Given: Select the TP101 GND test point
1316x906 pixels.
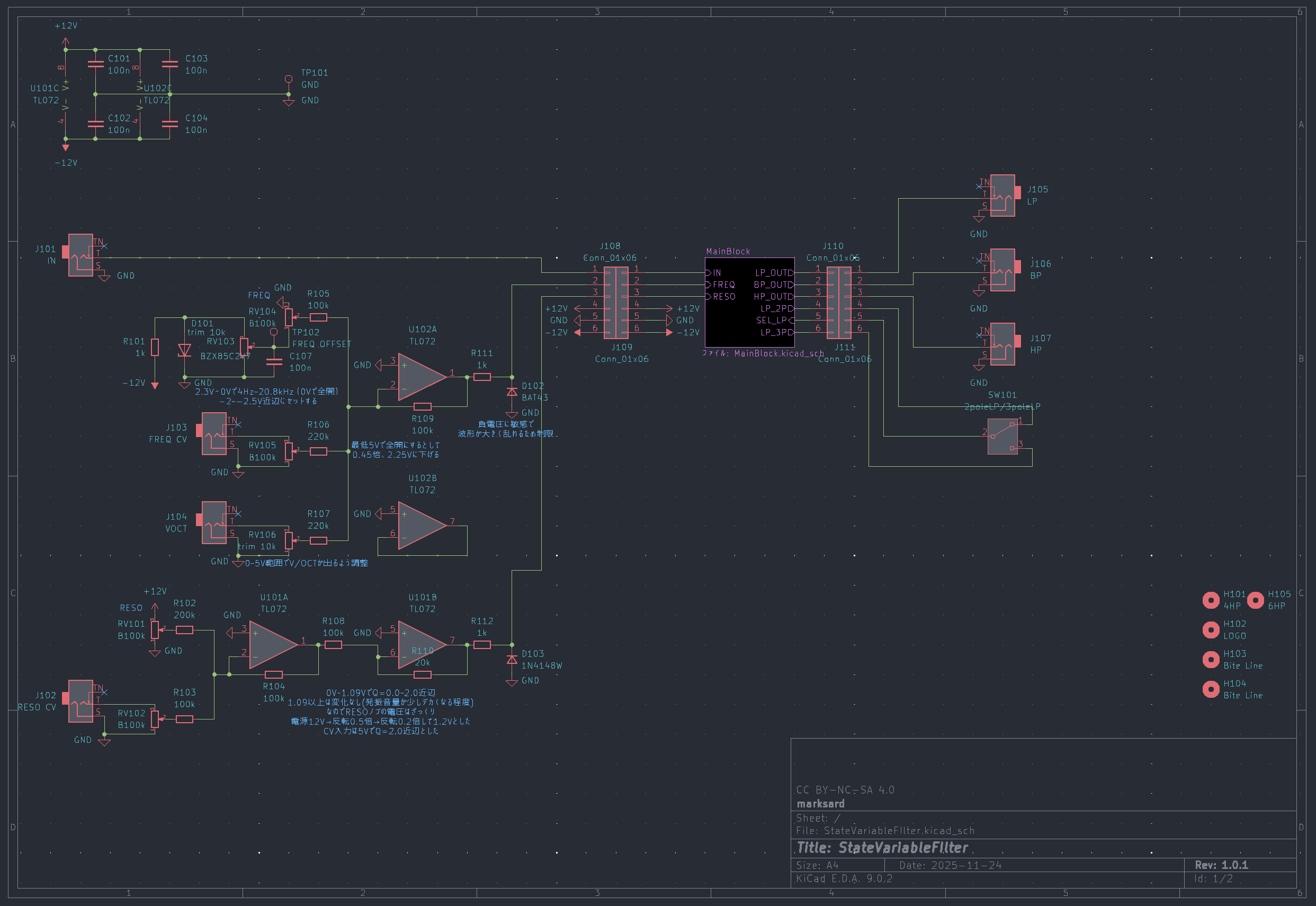Looking at the screenshot, I should point(288,79).
